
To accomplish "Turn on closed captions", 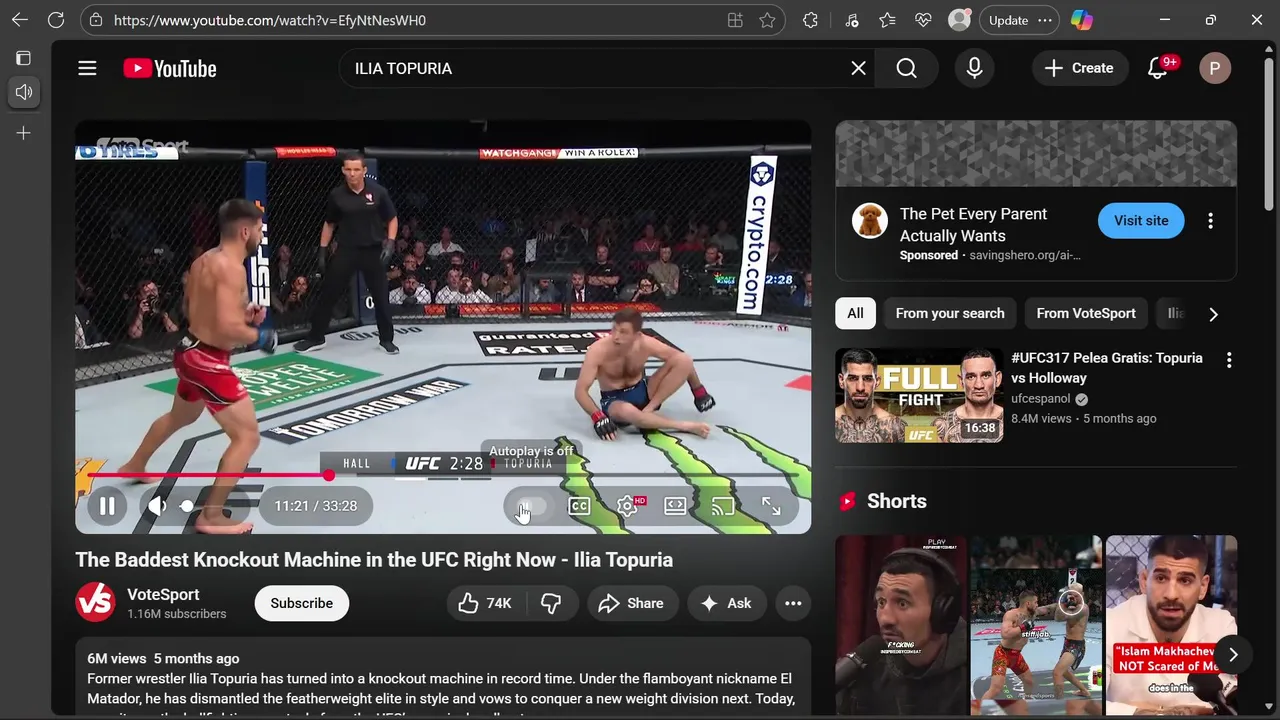I will click(579, 506).
